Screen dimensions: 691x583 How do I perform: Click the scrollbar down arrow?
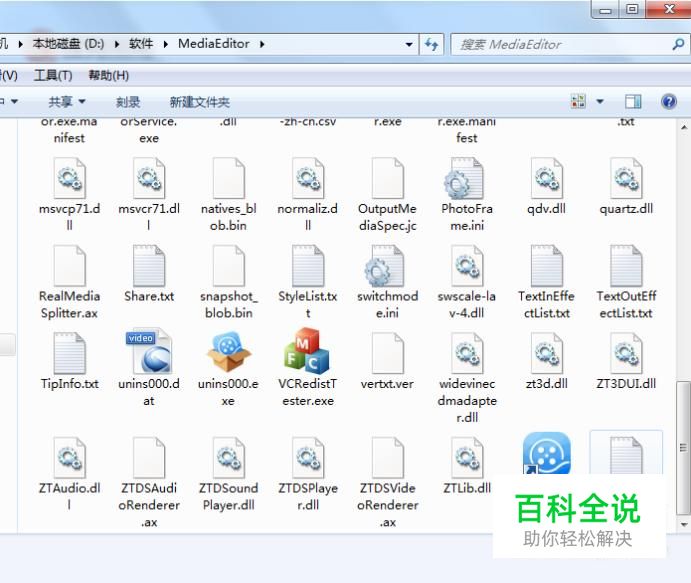pos(684,525)
